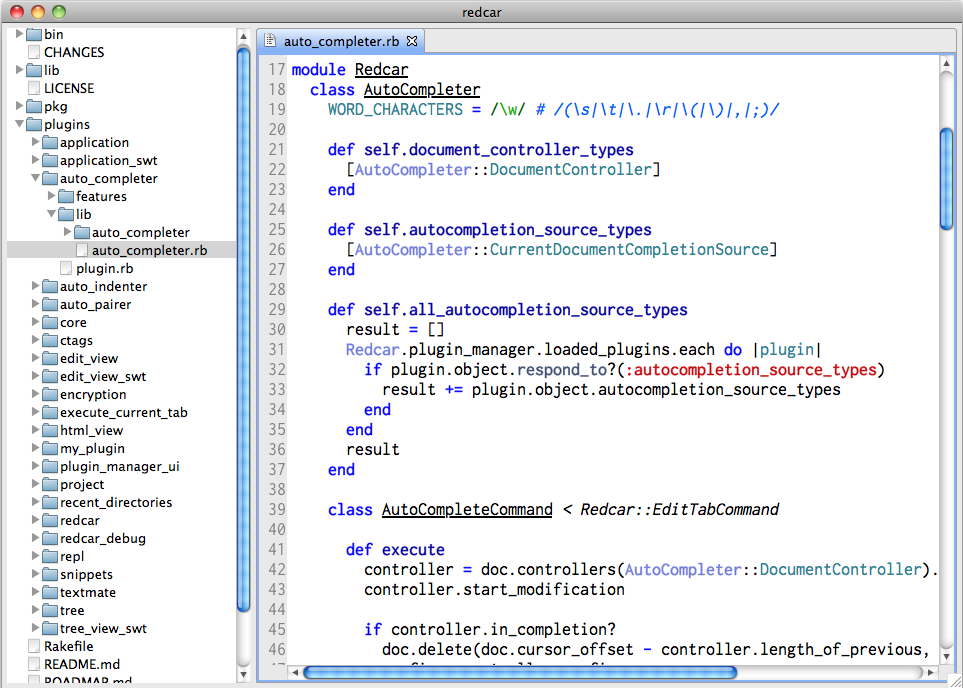Image resolution: width=963 pixels, height=688 pixels.
Task: Select the plugin_manager_ui folder
Action: 120,466
